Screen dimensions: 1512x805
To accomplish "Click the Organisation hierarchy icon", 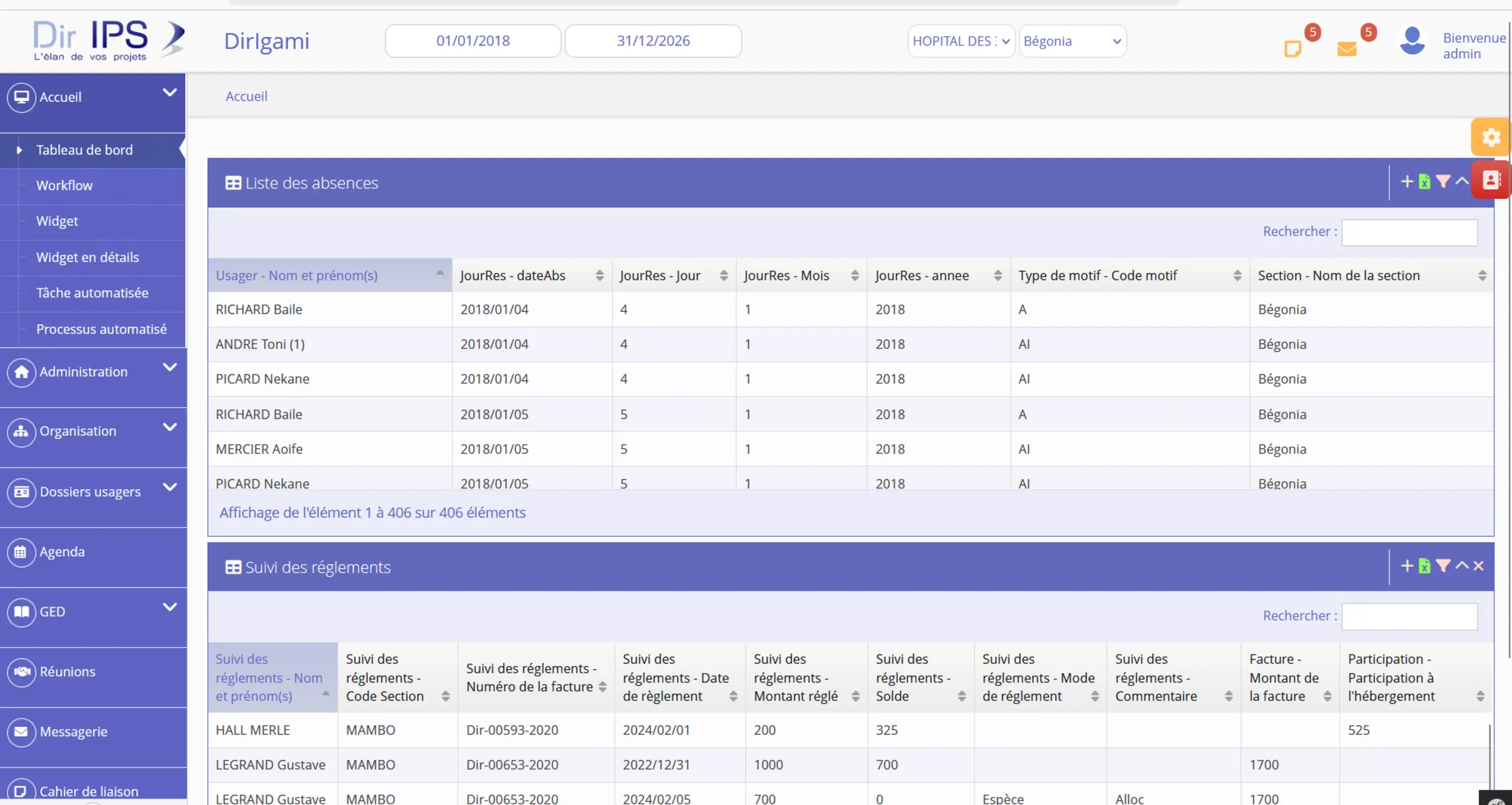I will [x=21, y=432].
